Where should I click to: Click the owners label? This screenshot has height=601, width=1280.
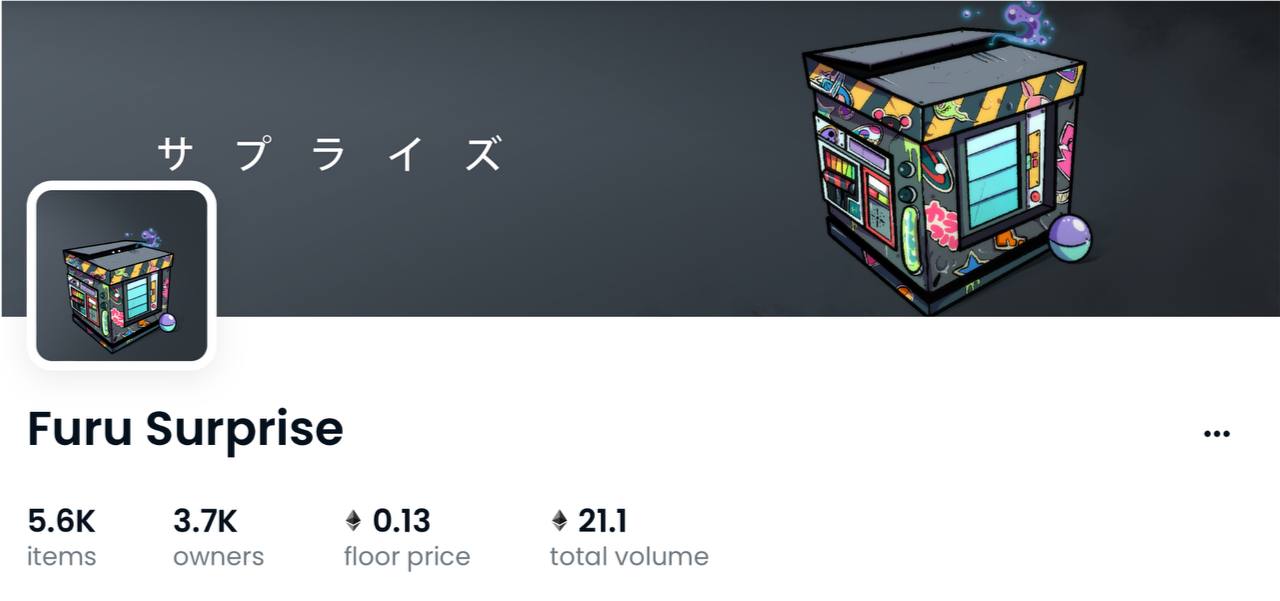[x=219, y=557]
